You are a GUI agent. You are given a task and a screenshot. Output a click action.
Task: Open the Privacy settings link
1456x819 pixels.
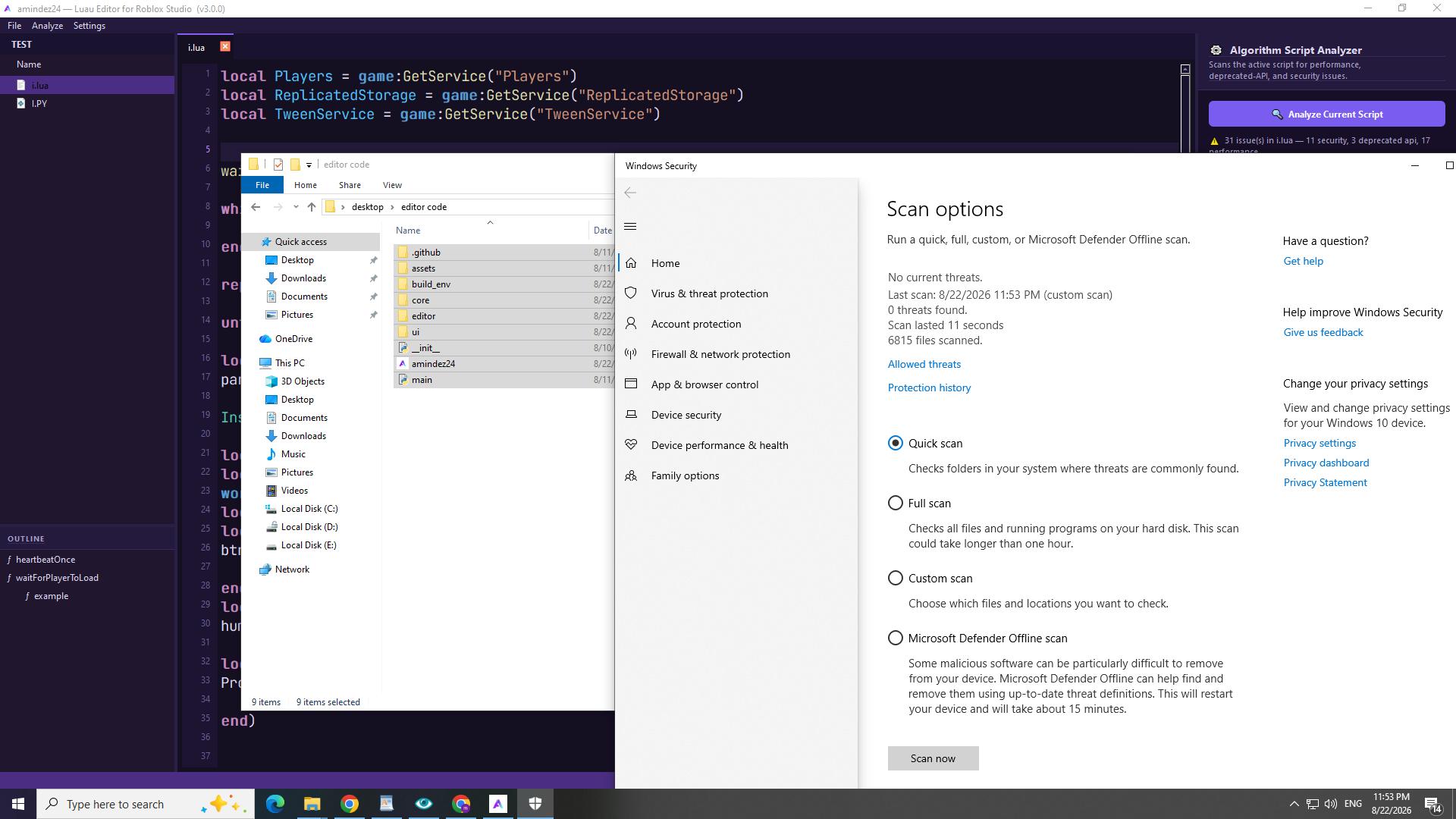[1319, 444]
